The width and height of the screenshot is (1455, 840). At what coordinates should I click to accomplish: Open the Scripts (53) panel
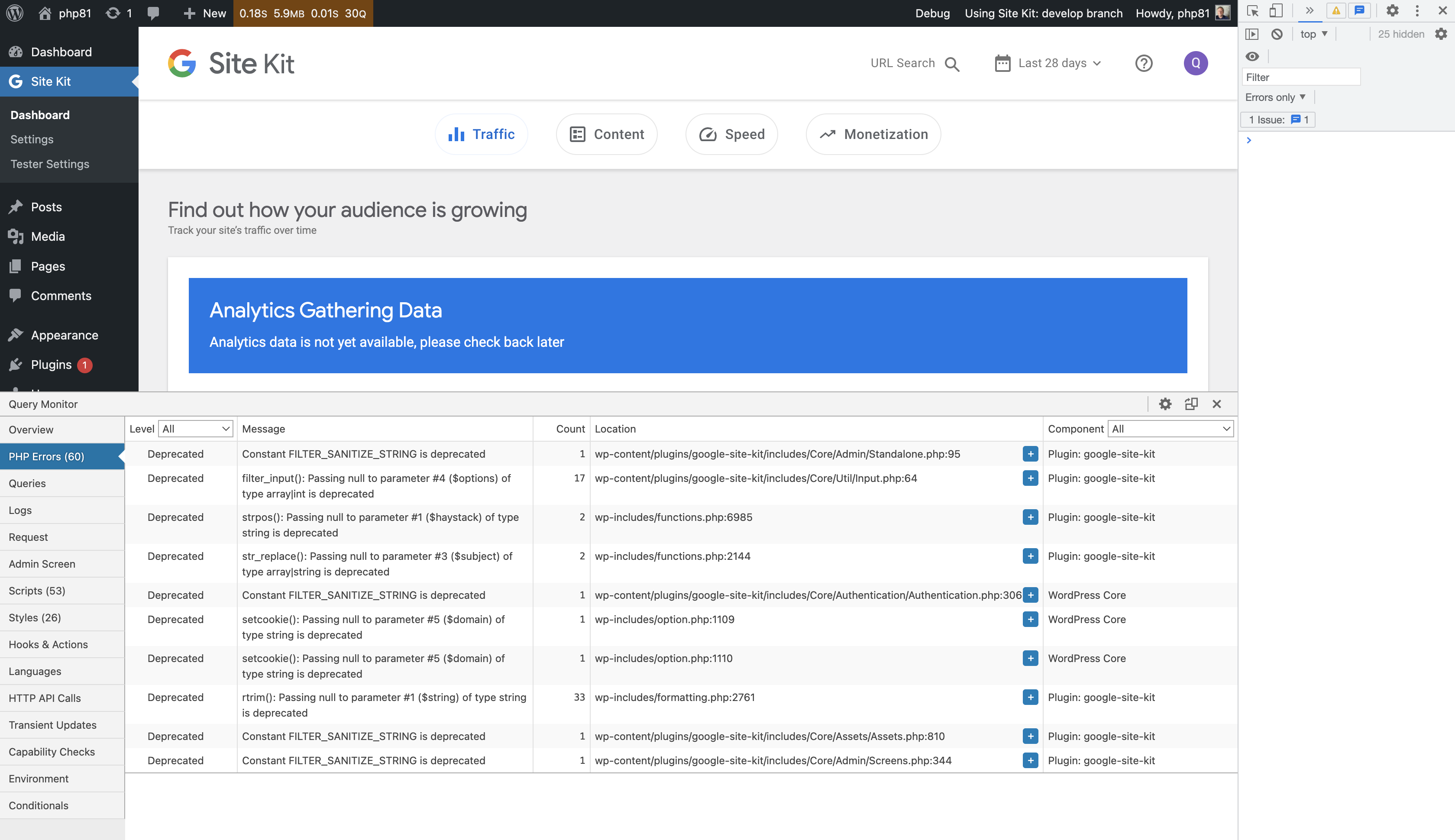[x=62, y=590]
